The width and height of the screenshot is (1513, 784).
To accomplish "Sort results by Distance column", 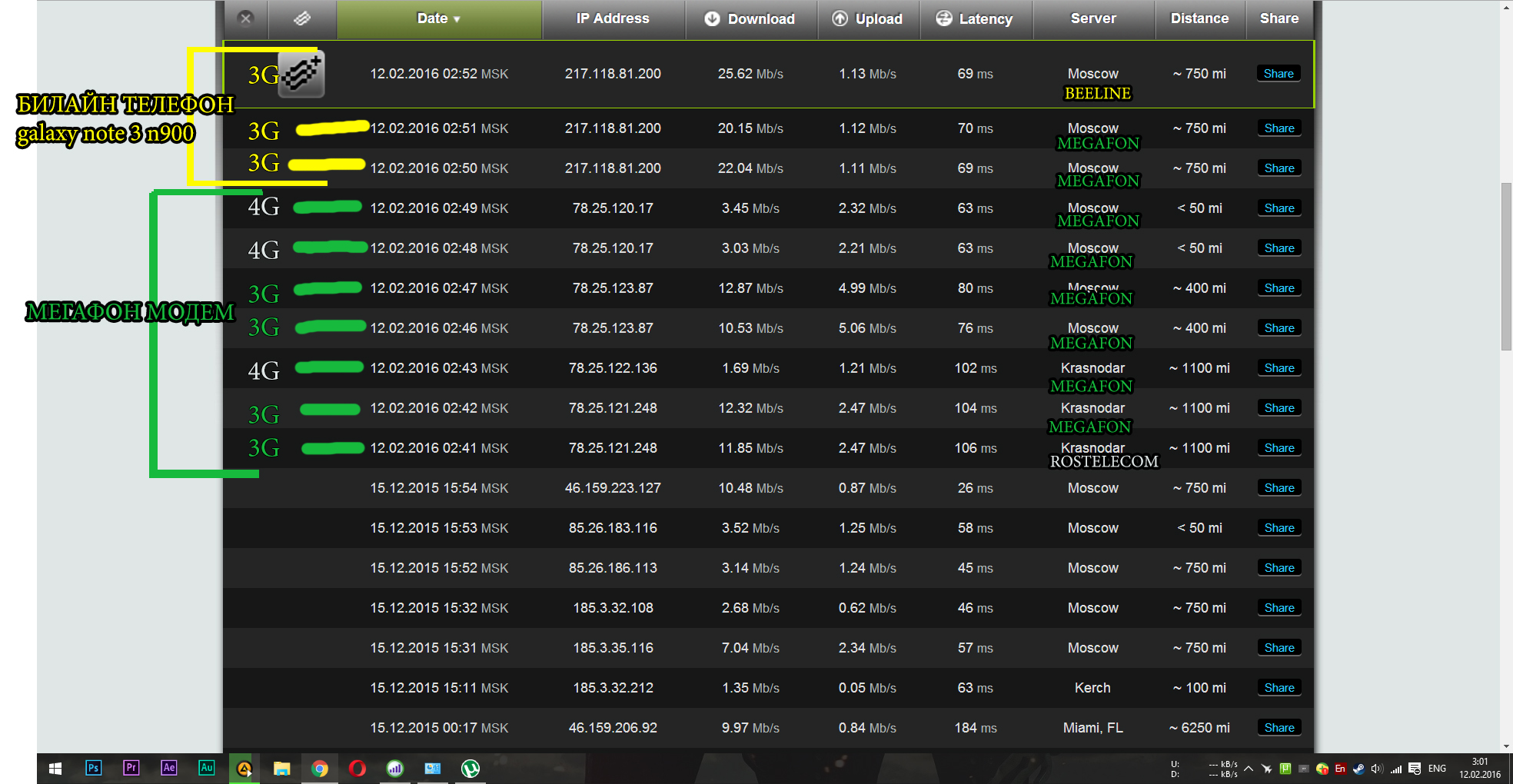I will (x=1199, y=18).
